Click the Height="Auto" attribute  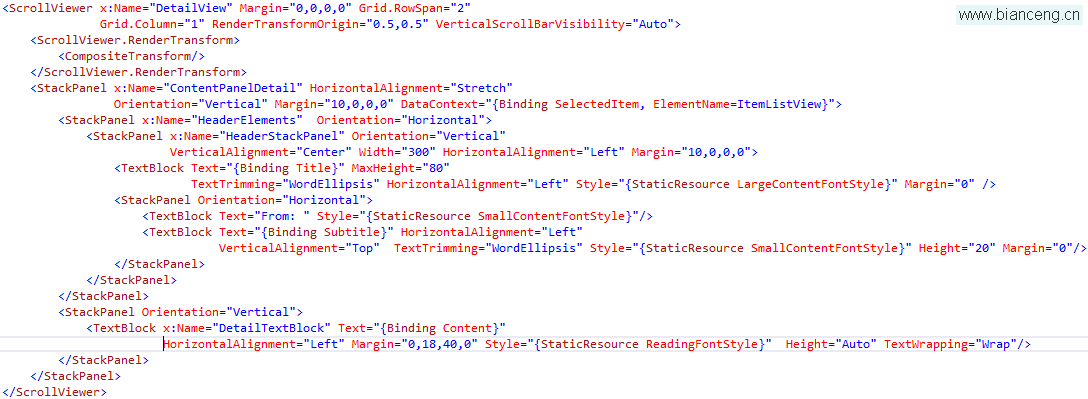(831, 343)
